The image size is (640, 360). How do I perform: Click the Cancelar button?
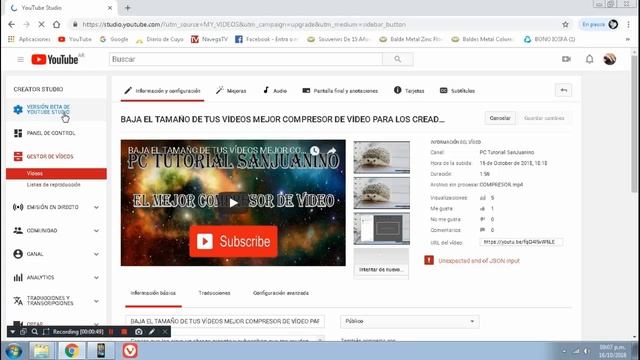[x=500, y=118]
